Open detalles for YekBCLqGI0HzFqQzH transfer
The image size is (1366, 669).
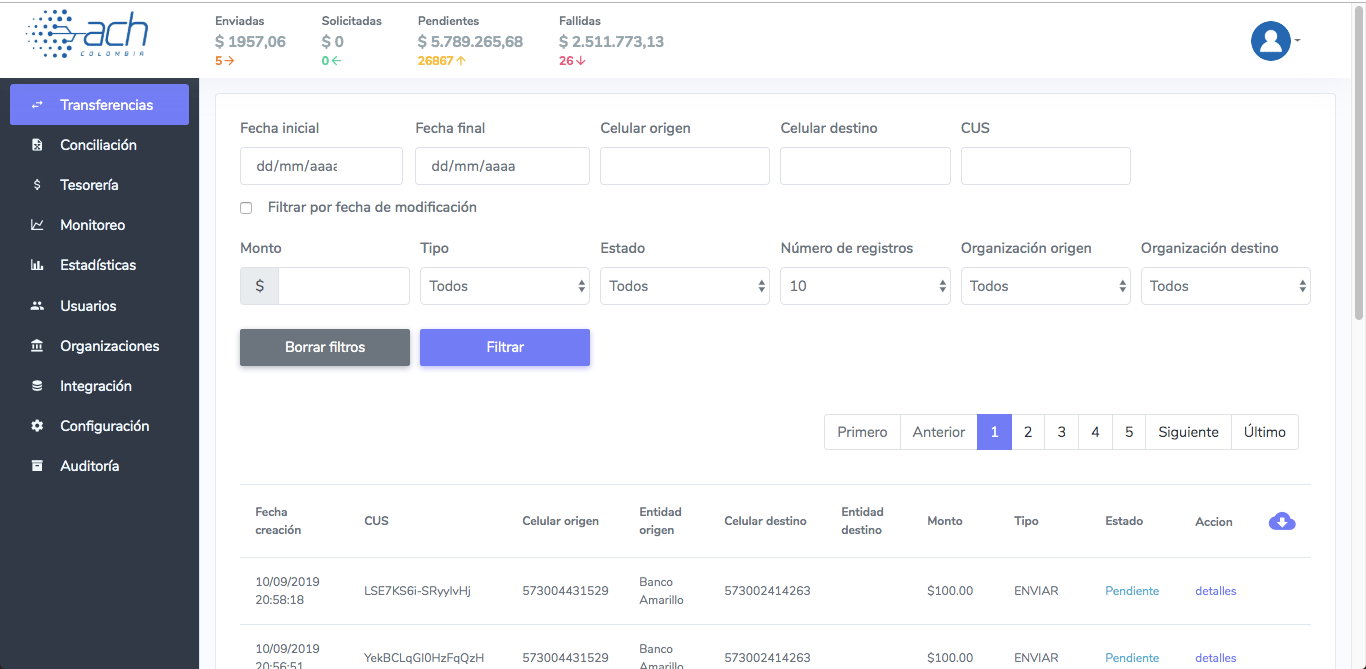(x=1216, y=658)
